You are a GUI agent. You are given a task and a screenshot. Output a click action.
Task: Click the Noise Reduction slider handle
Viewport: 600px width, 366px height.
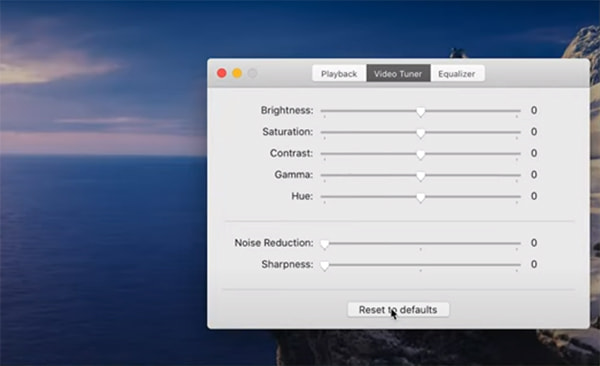pos(324,244)
